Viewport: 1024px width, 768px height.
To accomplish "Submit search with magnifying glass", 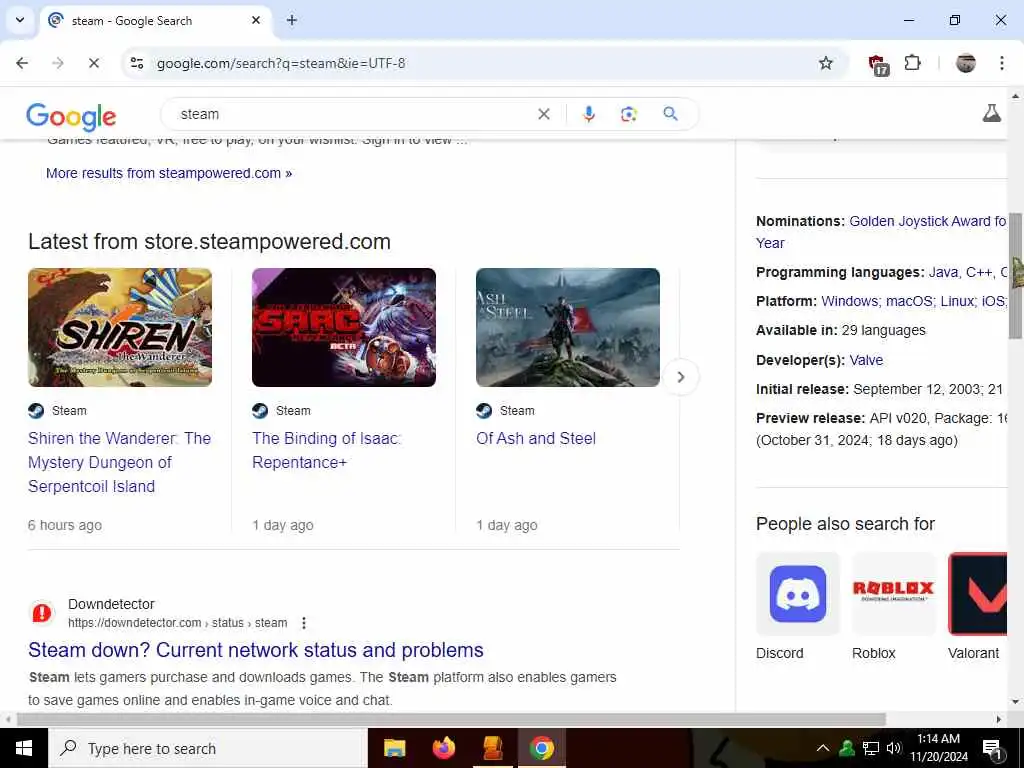I will pos(670,114).
